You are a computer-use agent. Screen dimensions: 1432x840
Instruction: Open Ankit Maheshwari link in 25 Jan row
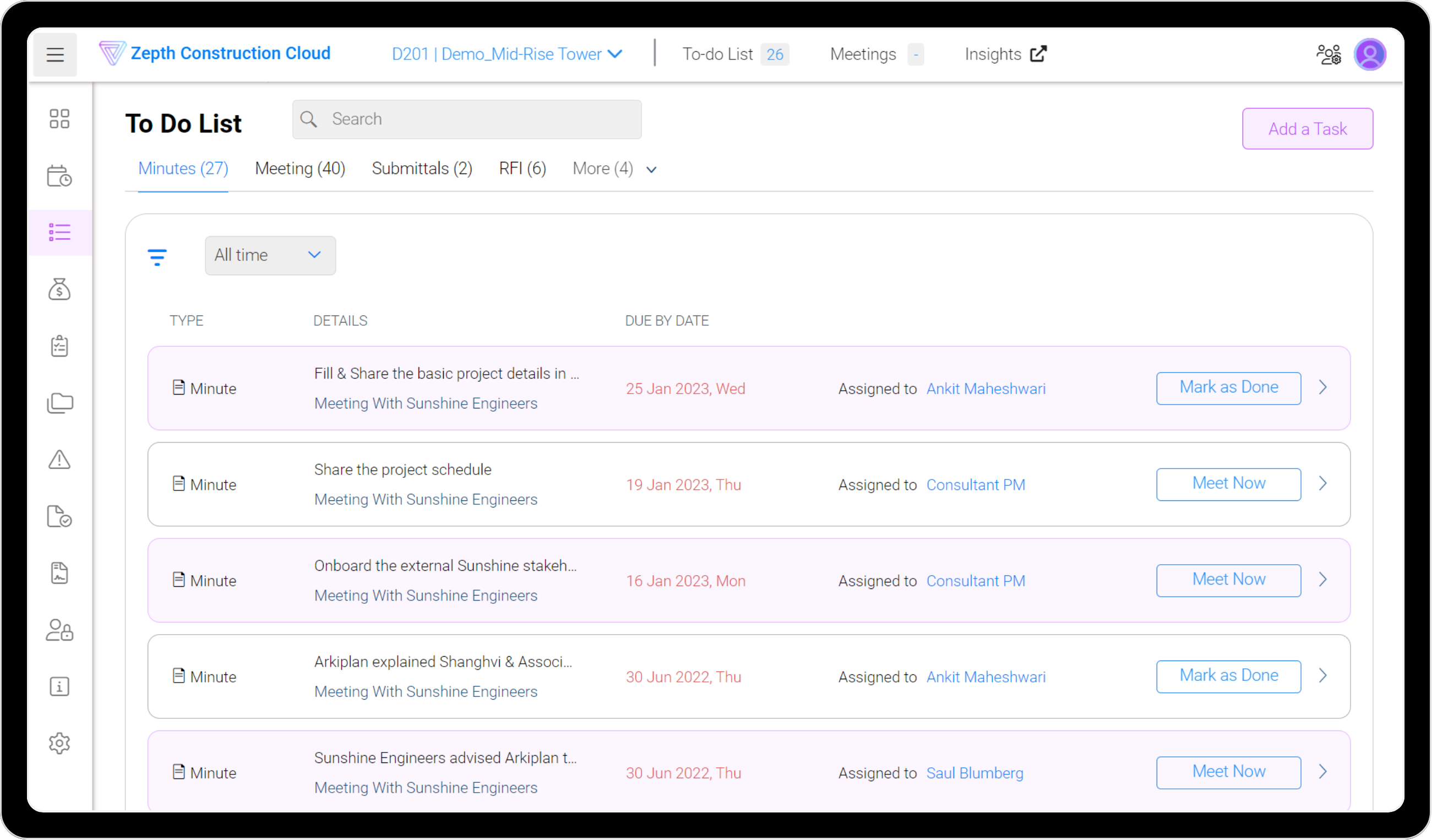click(986, 389)
